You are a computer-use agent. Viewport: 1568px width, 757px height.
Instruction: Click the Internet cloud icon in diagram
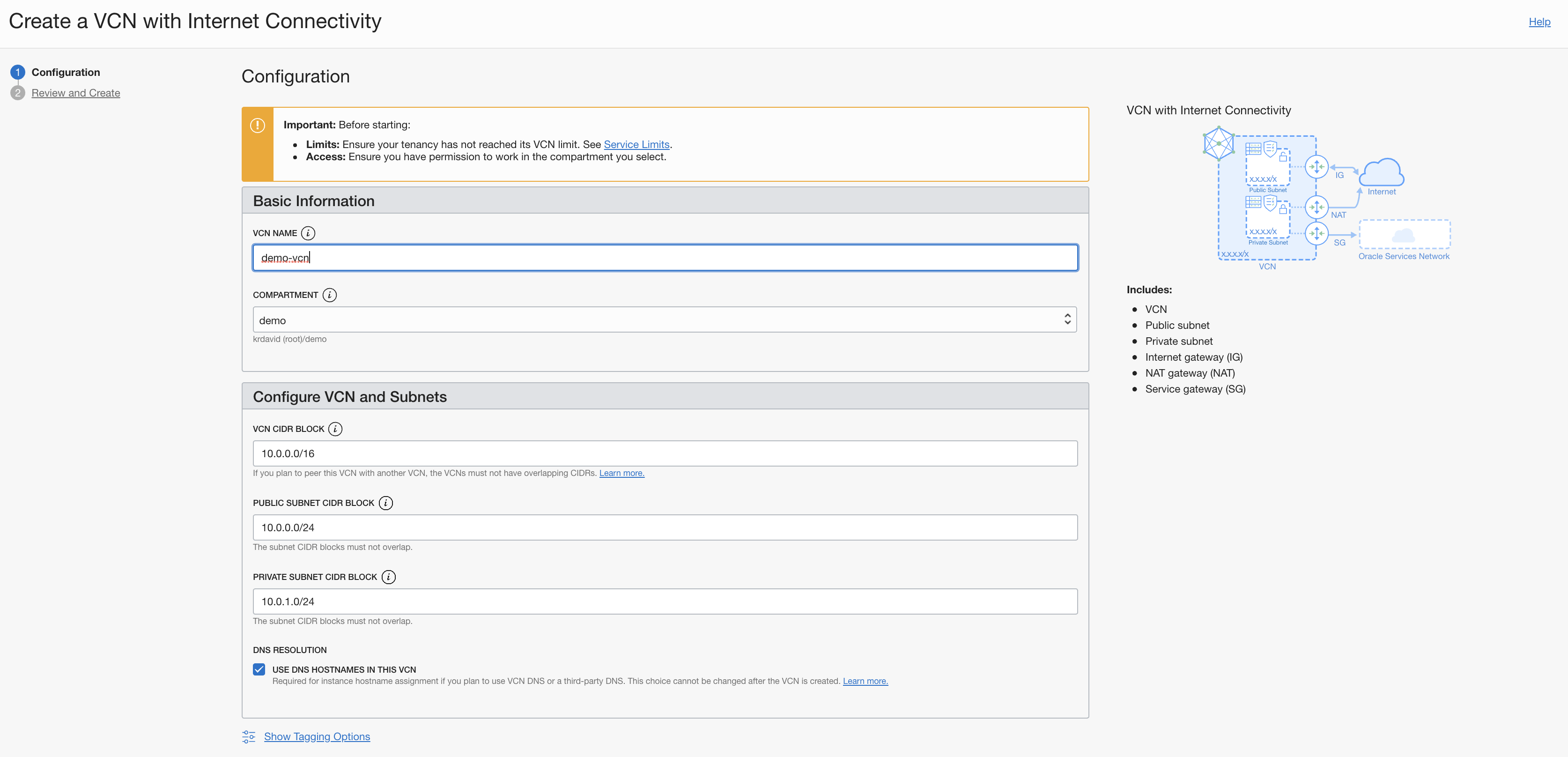[1381, 172]
